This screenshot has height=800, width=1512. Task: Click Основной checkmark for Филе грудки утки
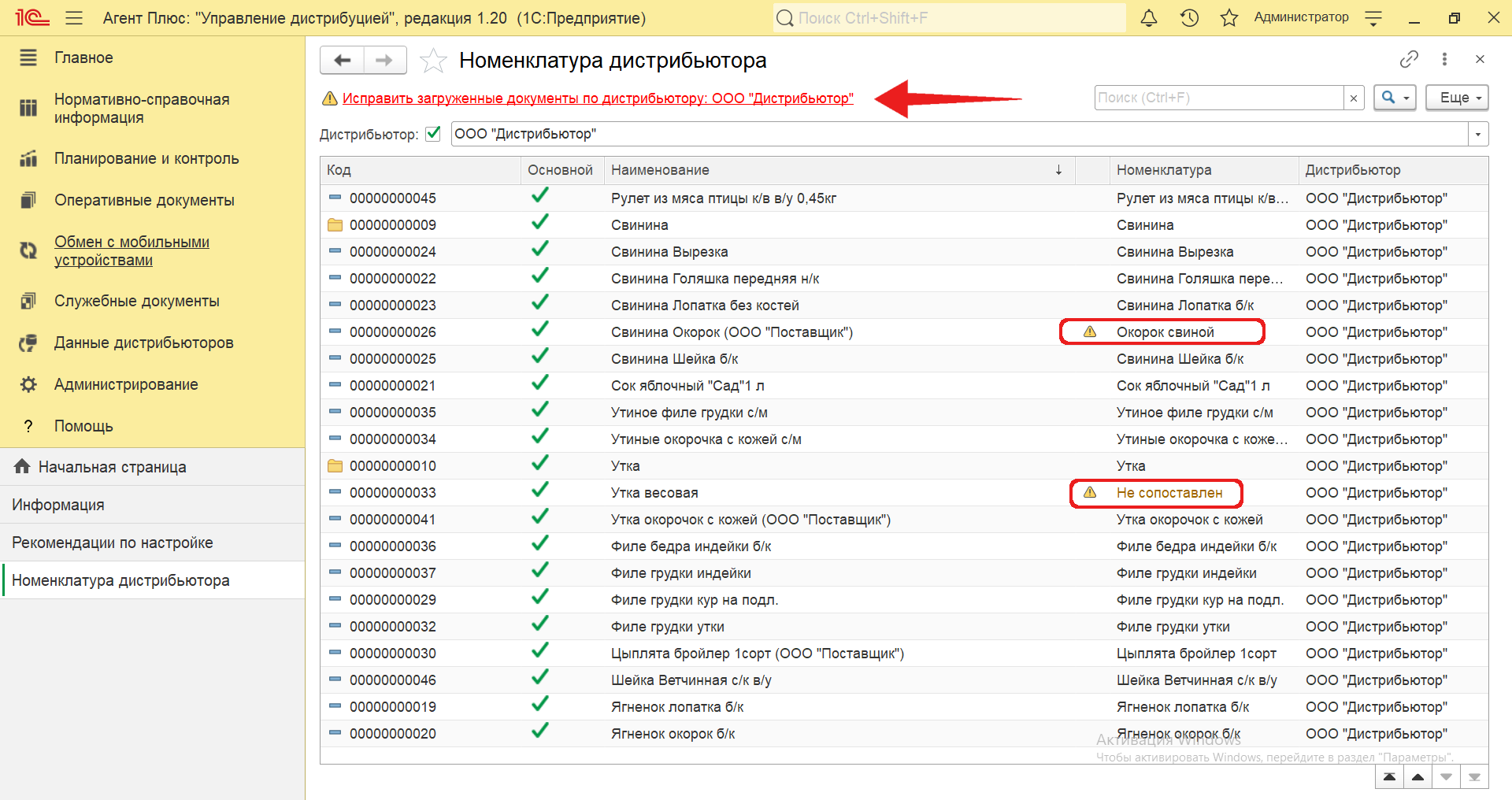539,624
